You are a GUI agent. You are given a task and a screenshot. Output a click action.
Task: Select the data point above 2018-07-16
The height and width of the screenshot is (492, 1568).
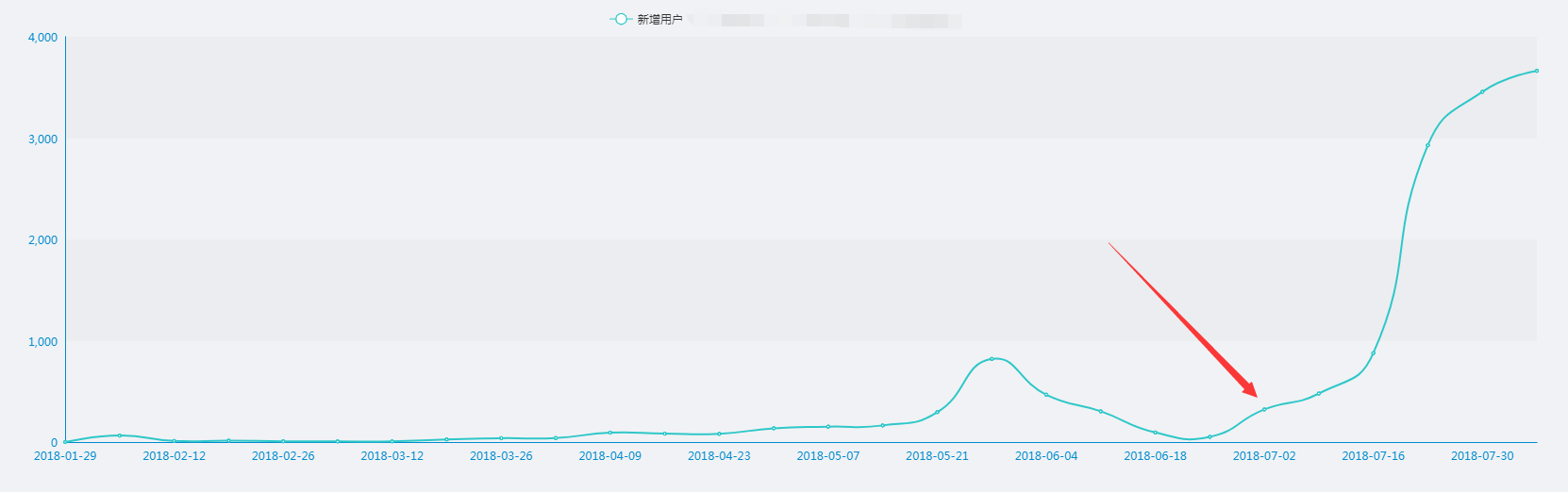(x=1374, y=353)
